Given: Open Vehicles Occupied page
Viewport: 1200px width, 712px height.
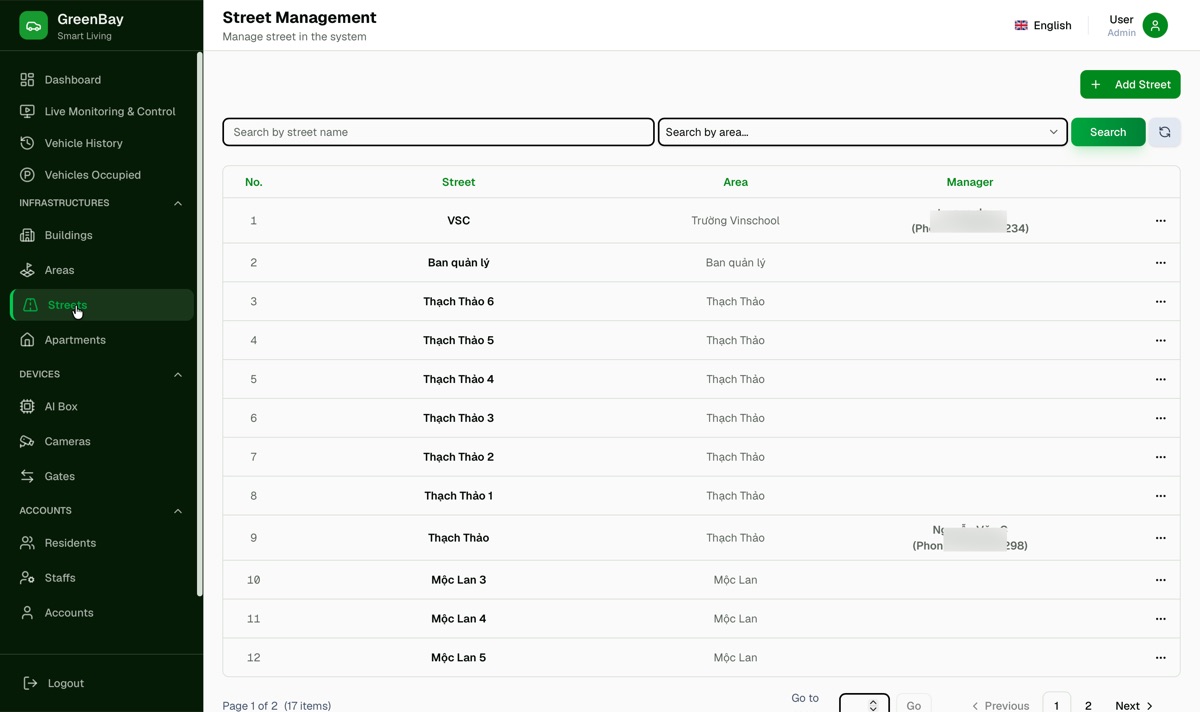Looking at the screenshot, I should click(x=100, y=175).
